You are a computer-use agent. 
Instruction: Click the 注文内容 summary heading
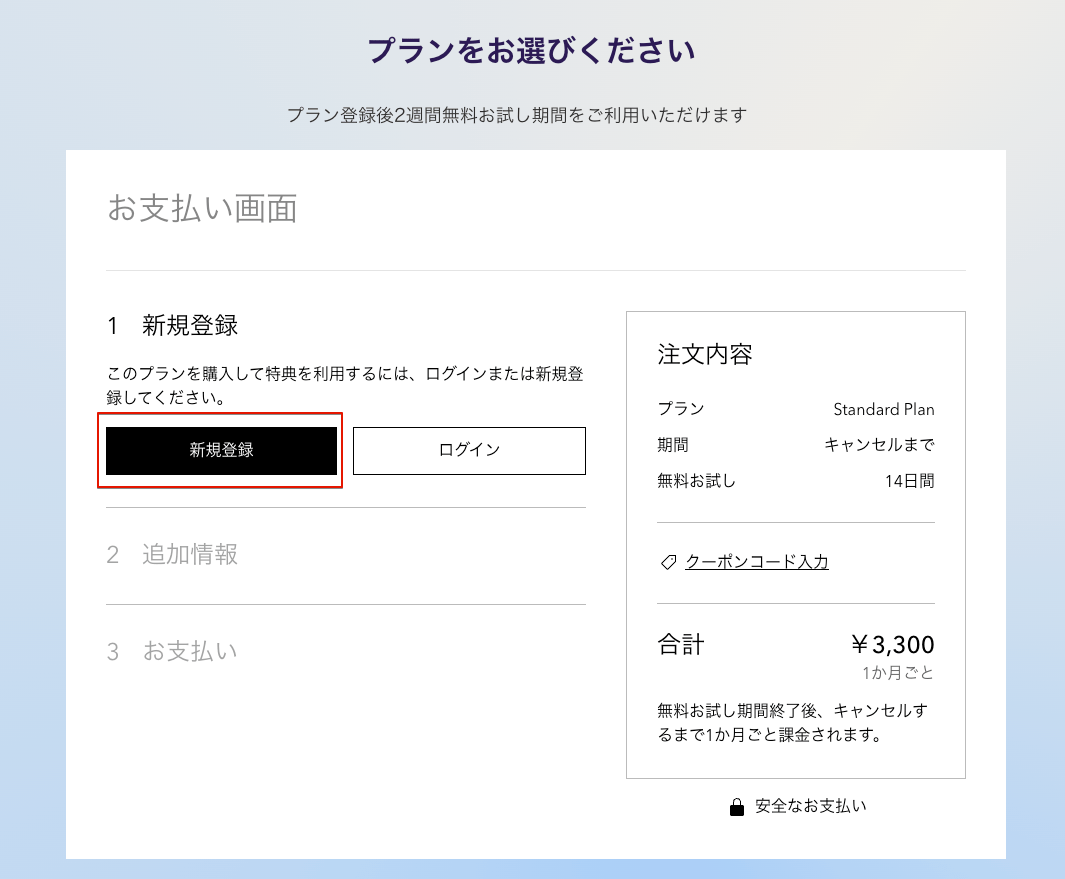point(705,354)
